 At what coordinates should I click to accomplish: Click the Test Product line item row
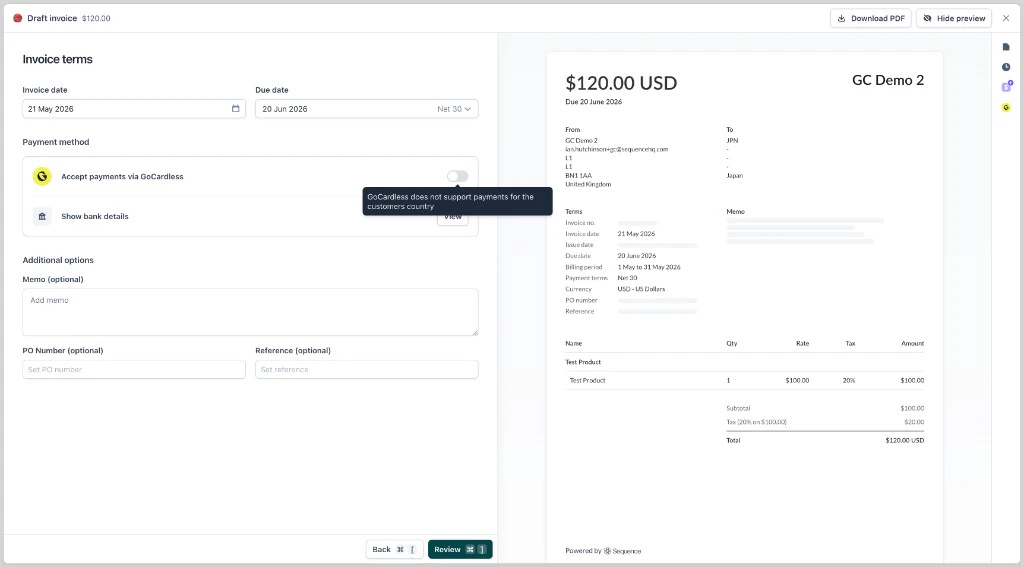pyautogui.click(x=744, y=380)
